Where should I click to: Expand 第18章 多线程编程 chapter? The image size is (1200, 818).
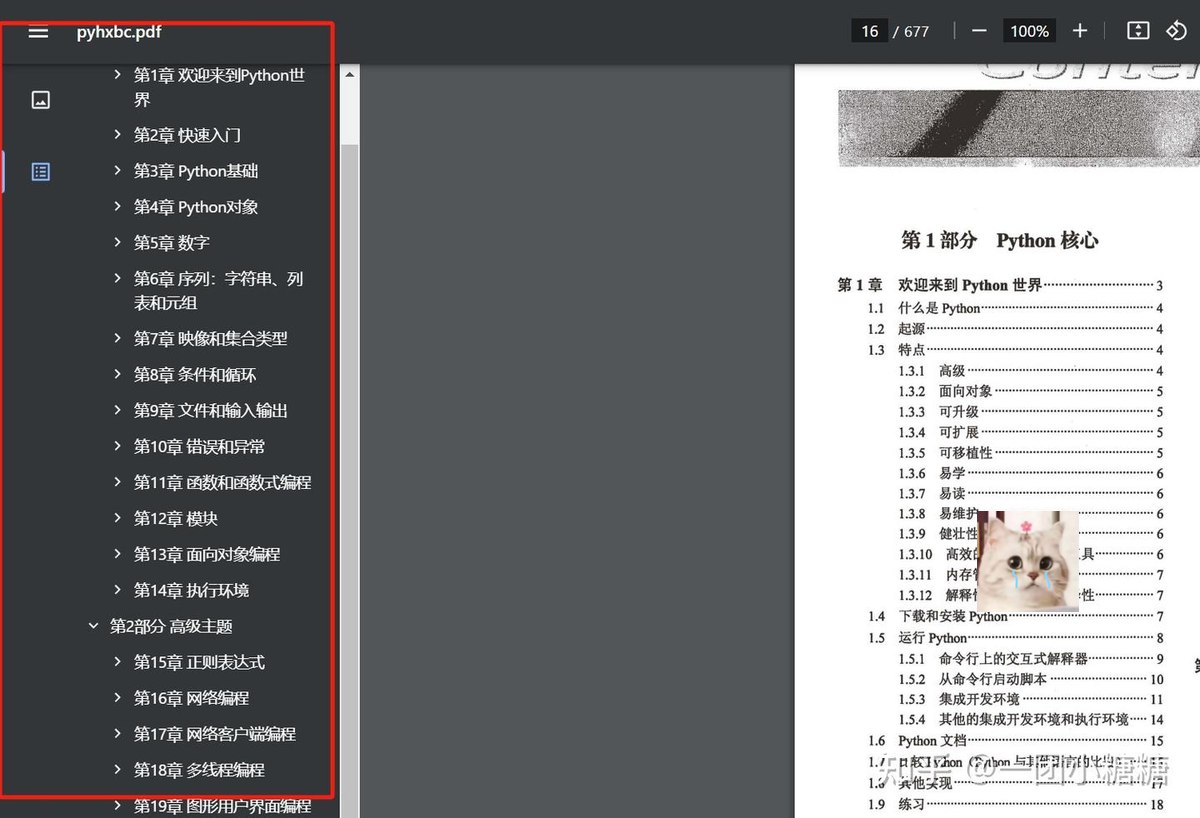118,769
